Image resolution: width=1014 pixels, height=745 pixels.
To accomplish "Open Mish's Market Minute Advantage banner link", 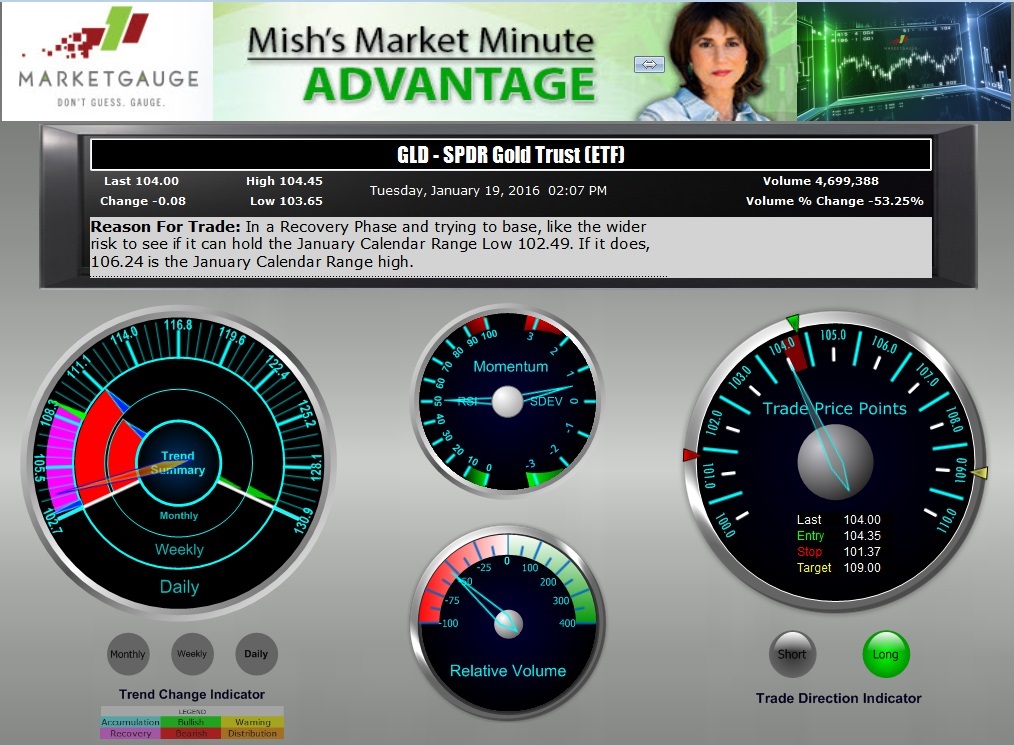I will [420, 62].
